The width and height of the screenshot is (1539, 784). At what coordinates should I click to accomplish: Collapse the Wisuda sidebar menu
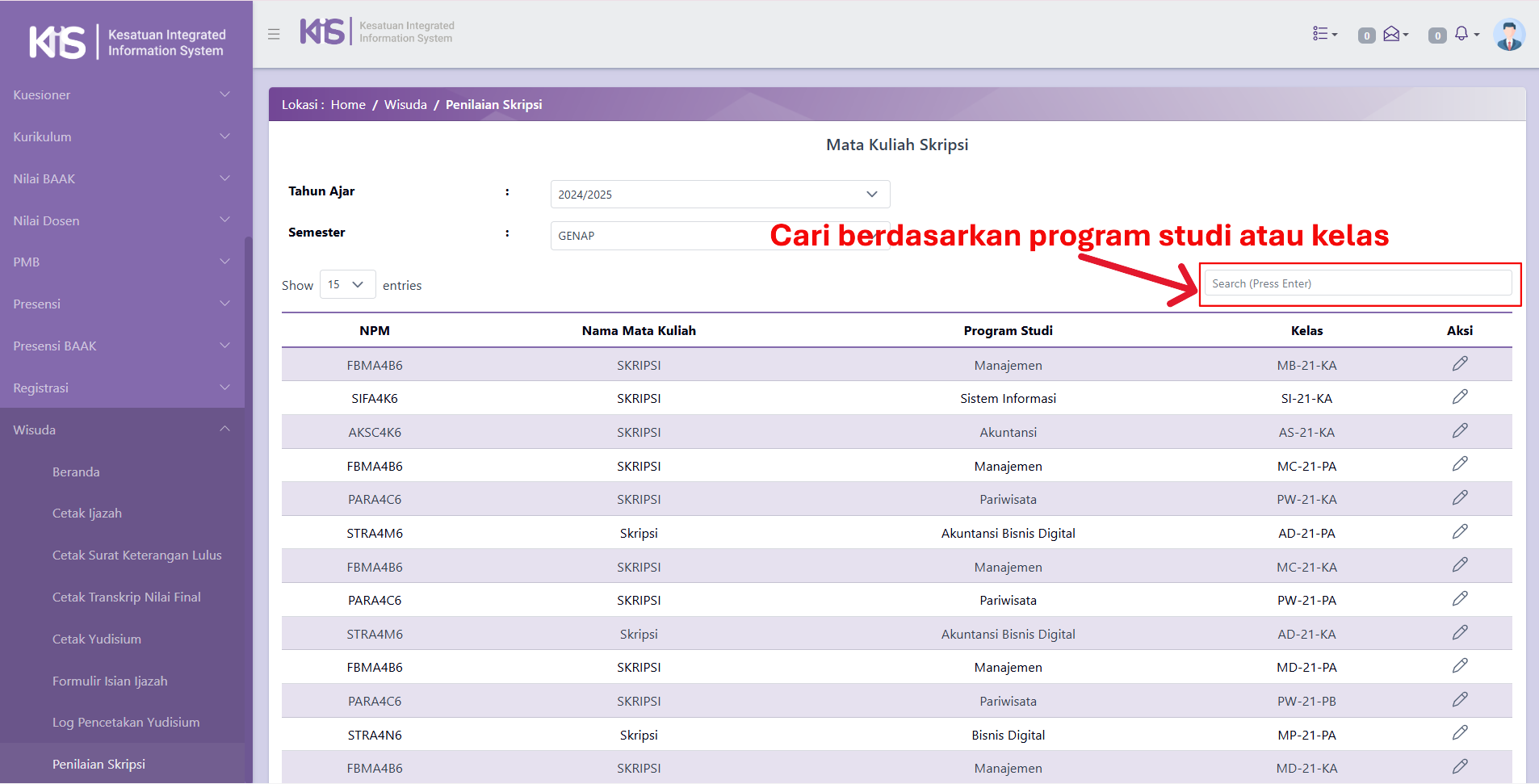121,430
